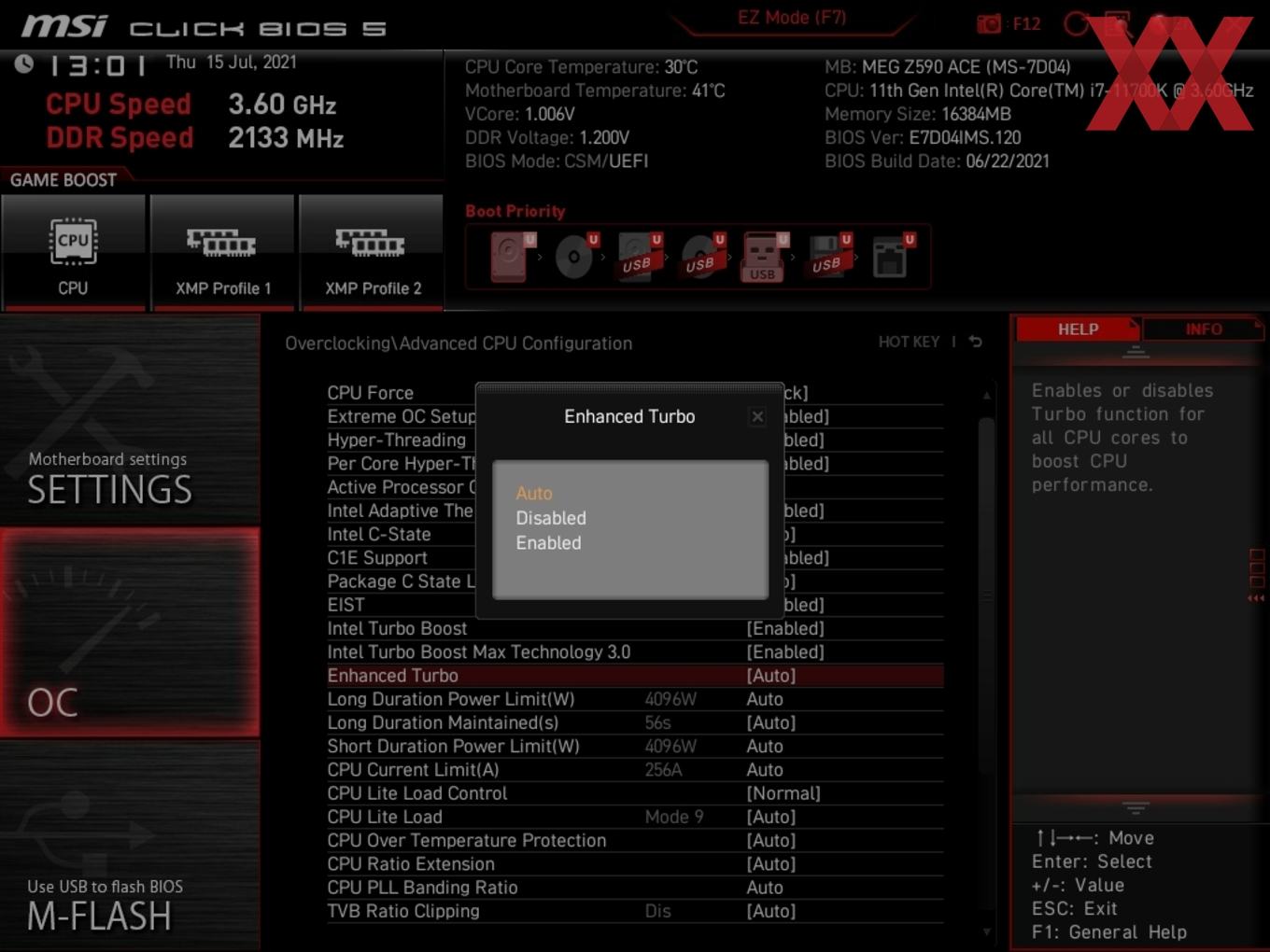Click the F12 screenshot camera icon
The width and height of the screenshot is (1270, 952).
[988, 23]
